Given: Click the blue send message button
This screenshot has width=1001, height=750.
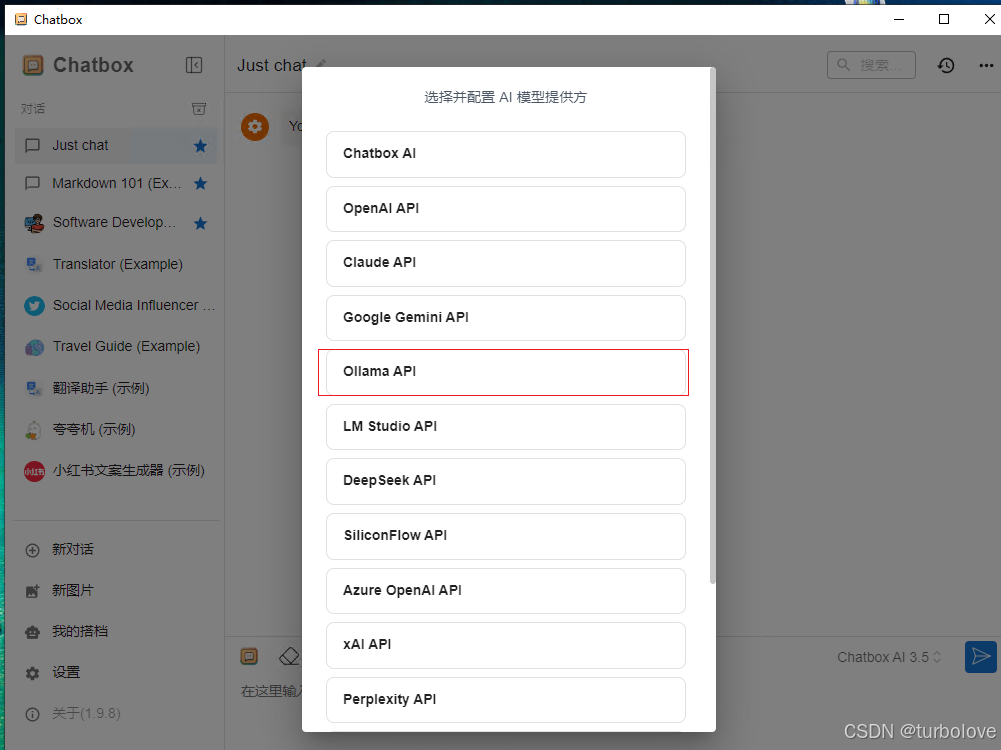Looking at the screenshot, I should 981,657.
